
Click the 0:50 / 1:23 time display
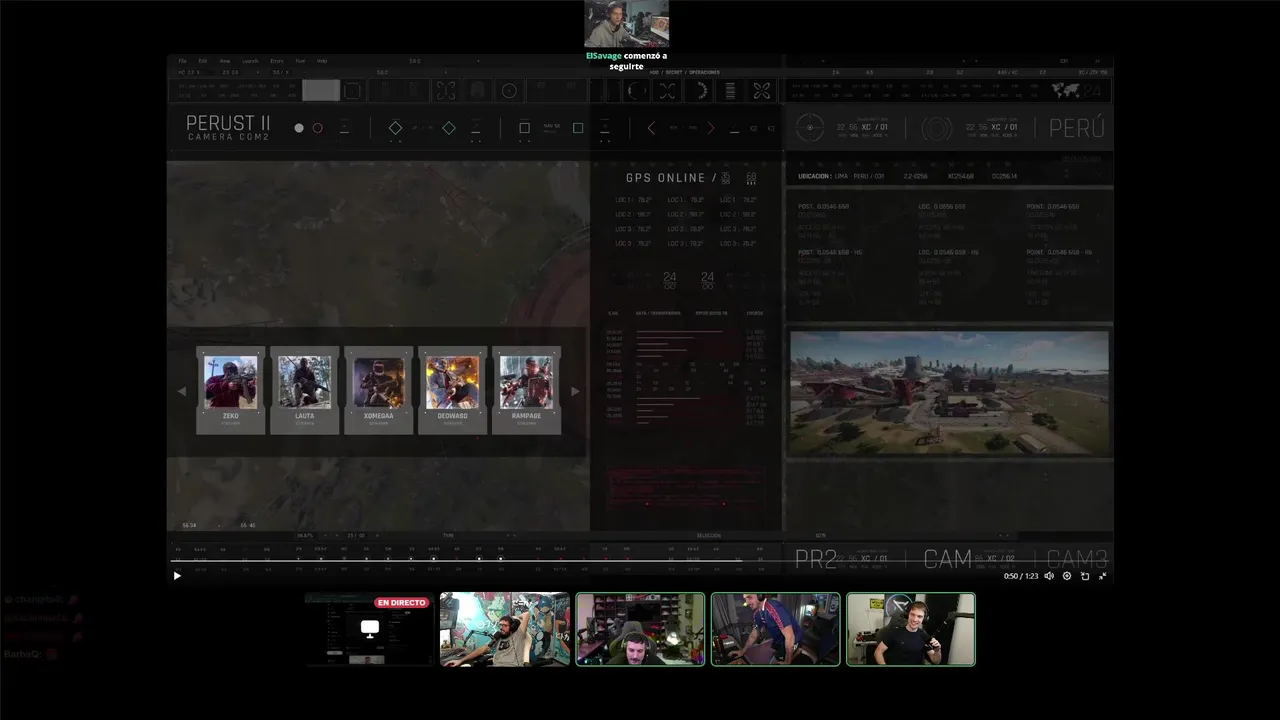tap(1019, 576)
